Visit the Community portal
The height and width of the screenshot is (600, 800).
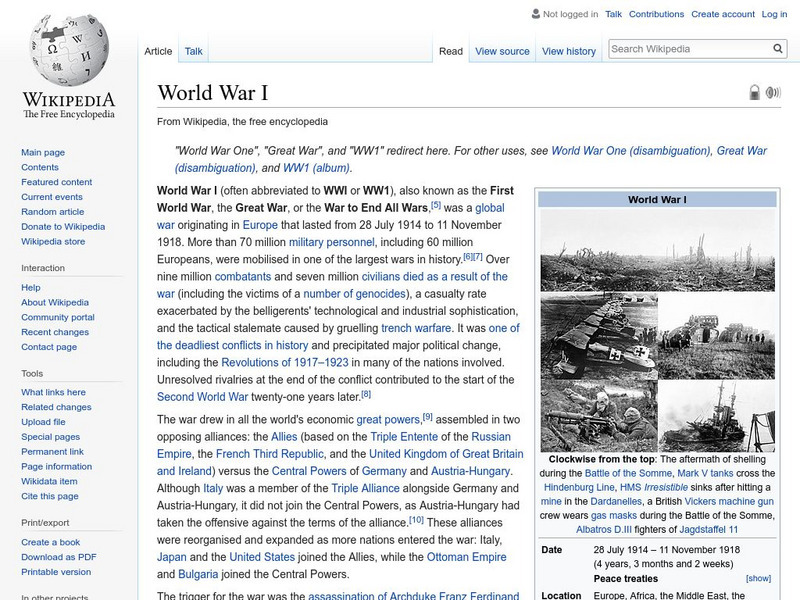(x=58, y=317)
